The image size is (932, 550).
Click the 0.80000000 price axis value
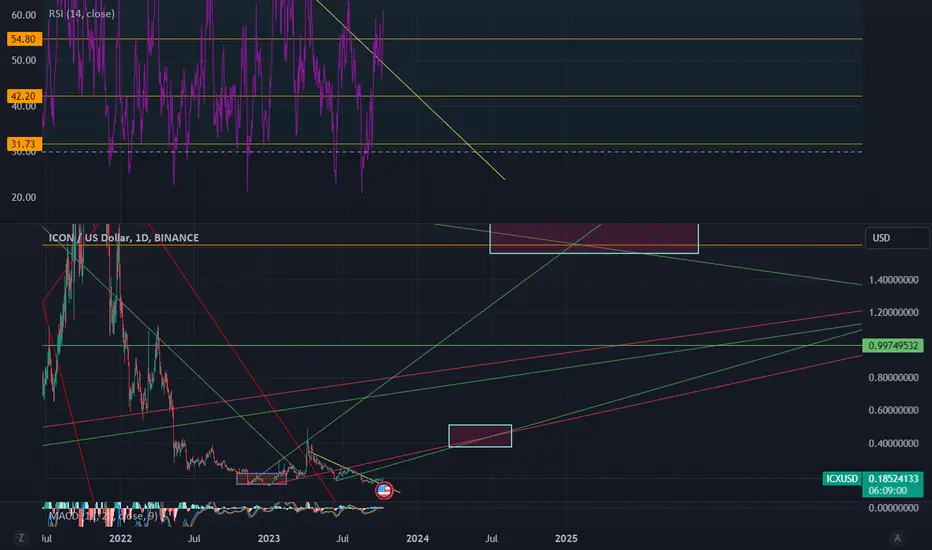coord(893,378)
